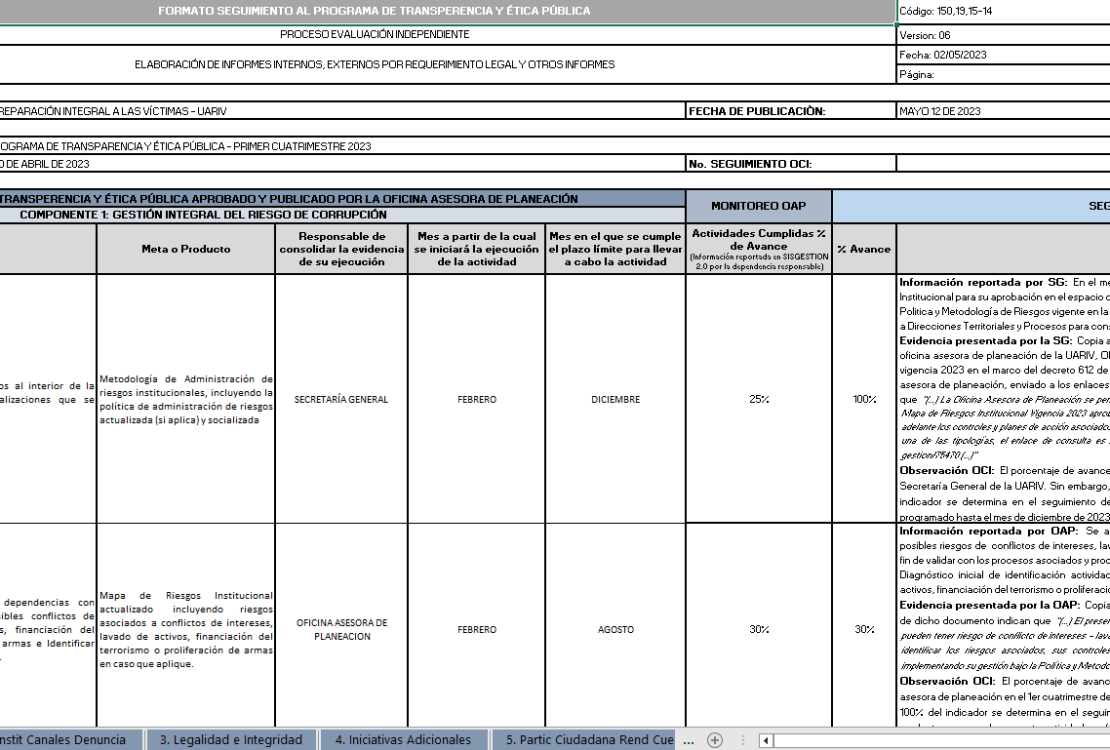
Task: Add a new sheet with plus icon
Action: 715,740
